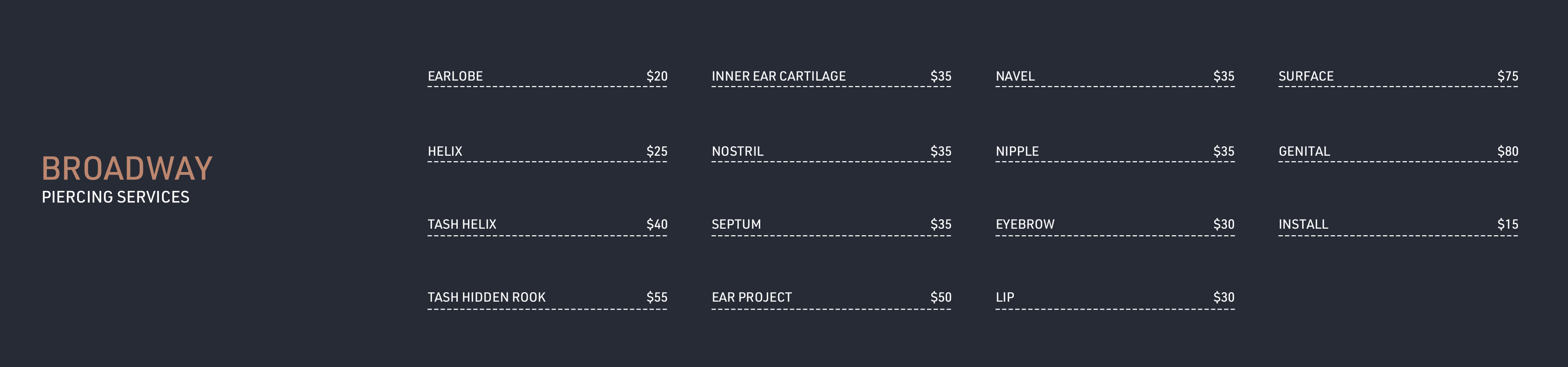This screenshot has width=1568, height=367.
Task: Click the NOSTRIL service label
Action: click(737, 151)
